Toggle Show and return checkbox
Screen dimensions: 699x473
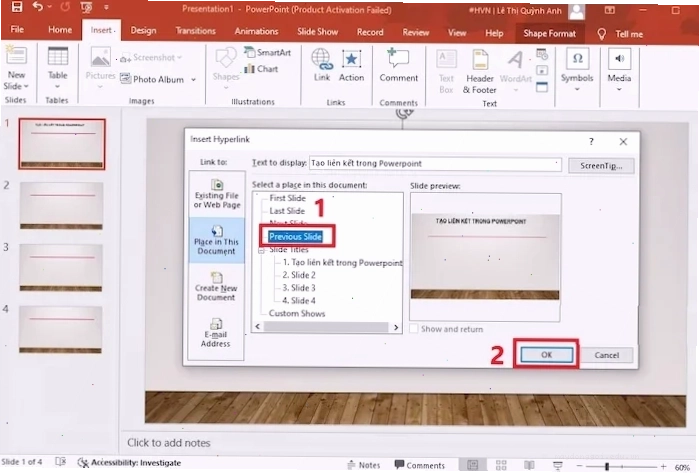click(x=414, y=329)
